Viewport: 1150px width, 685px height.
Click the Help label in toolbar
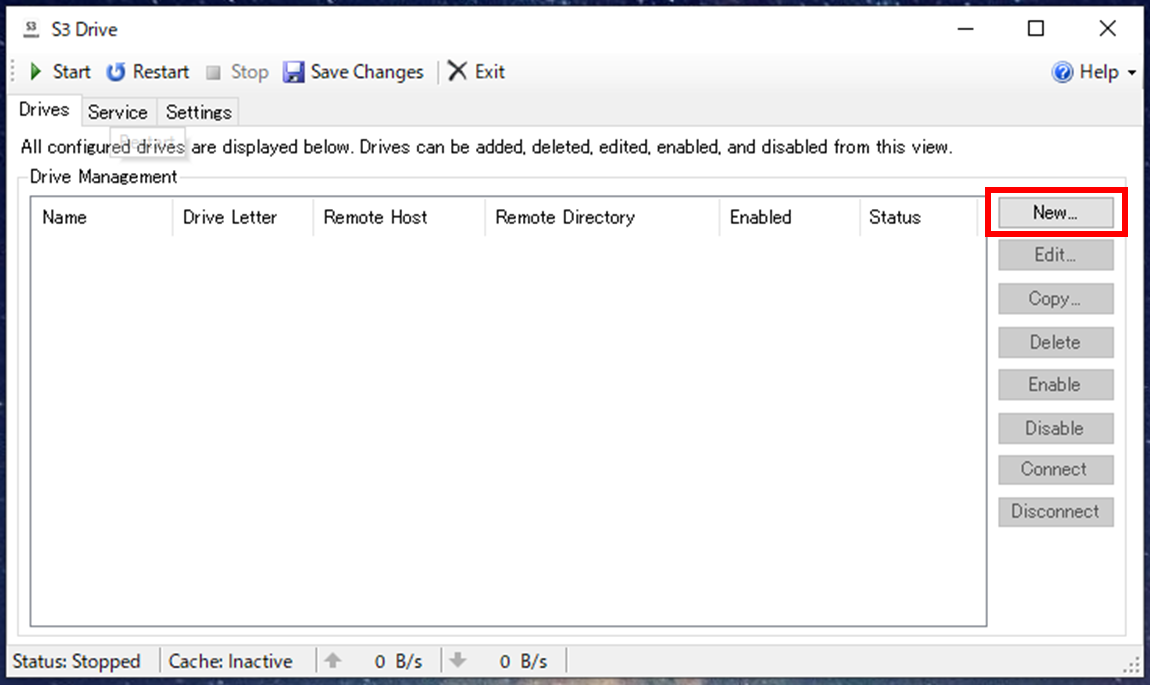click(x=1099, y=72)
